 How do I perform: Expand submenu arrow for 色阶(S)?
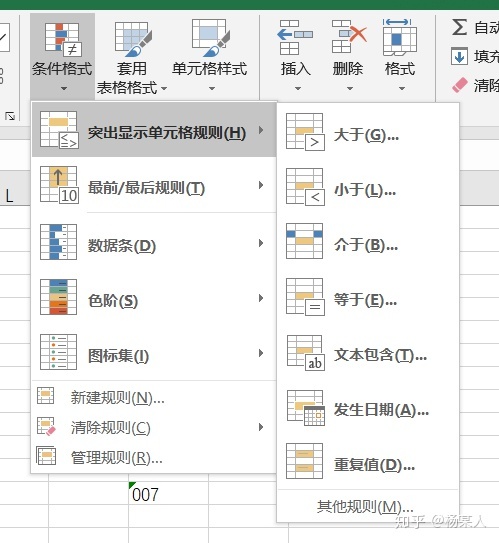[261, 298]
